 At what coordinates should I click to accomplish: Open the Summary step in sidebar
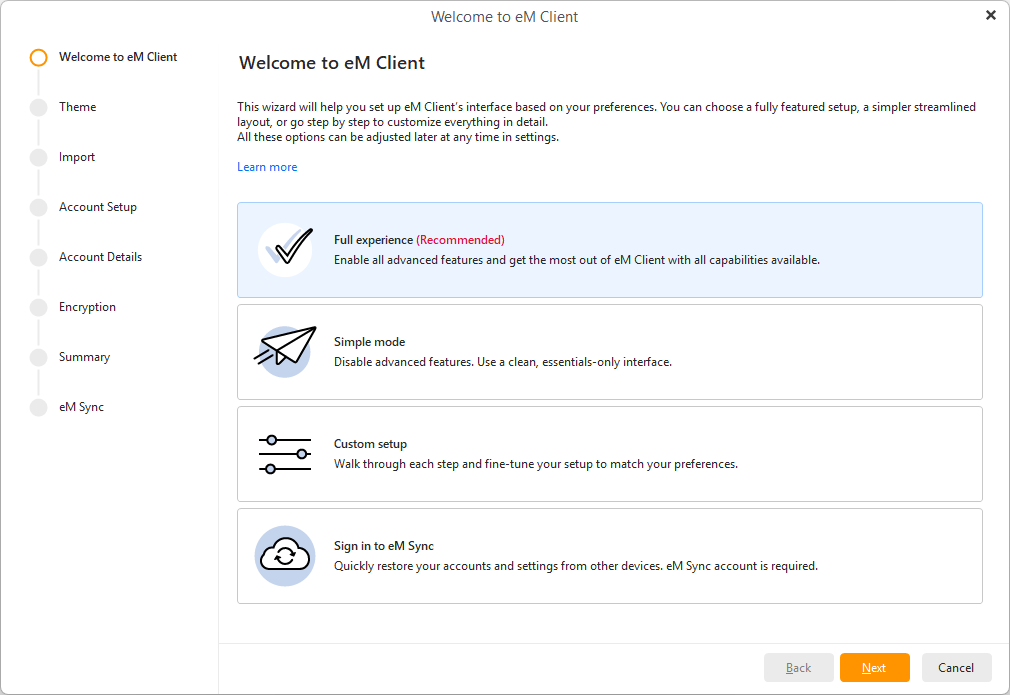click(x=84, y=357)
